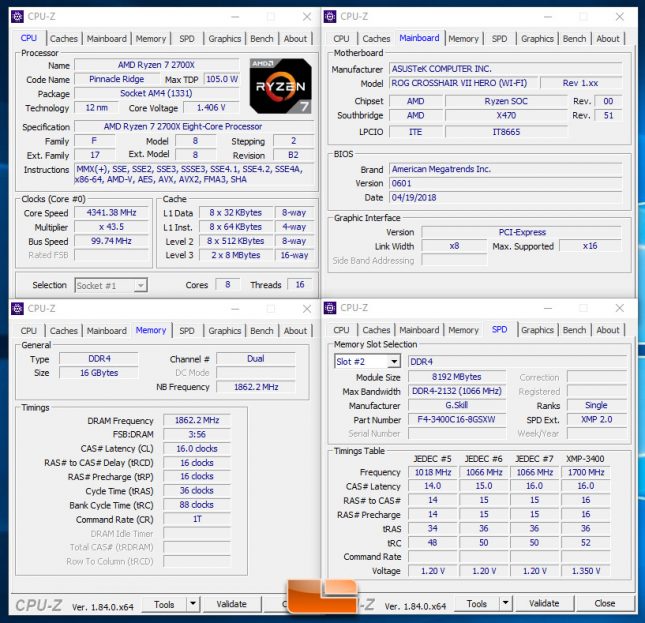Open Bench tab in CPU window
This screenshot has height=623, width=645.
262,39
